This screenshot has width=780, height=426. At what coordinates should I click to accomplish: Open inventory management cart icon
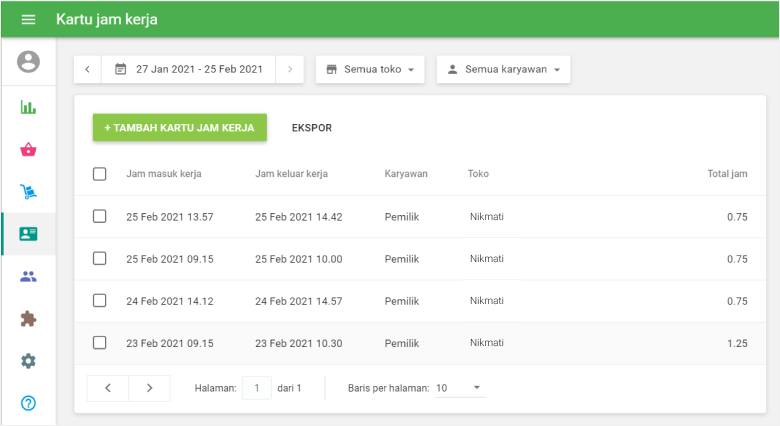[28, 192]
